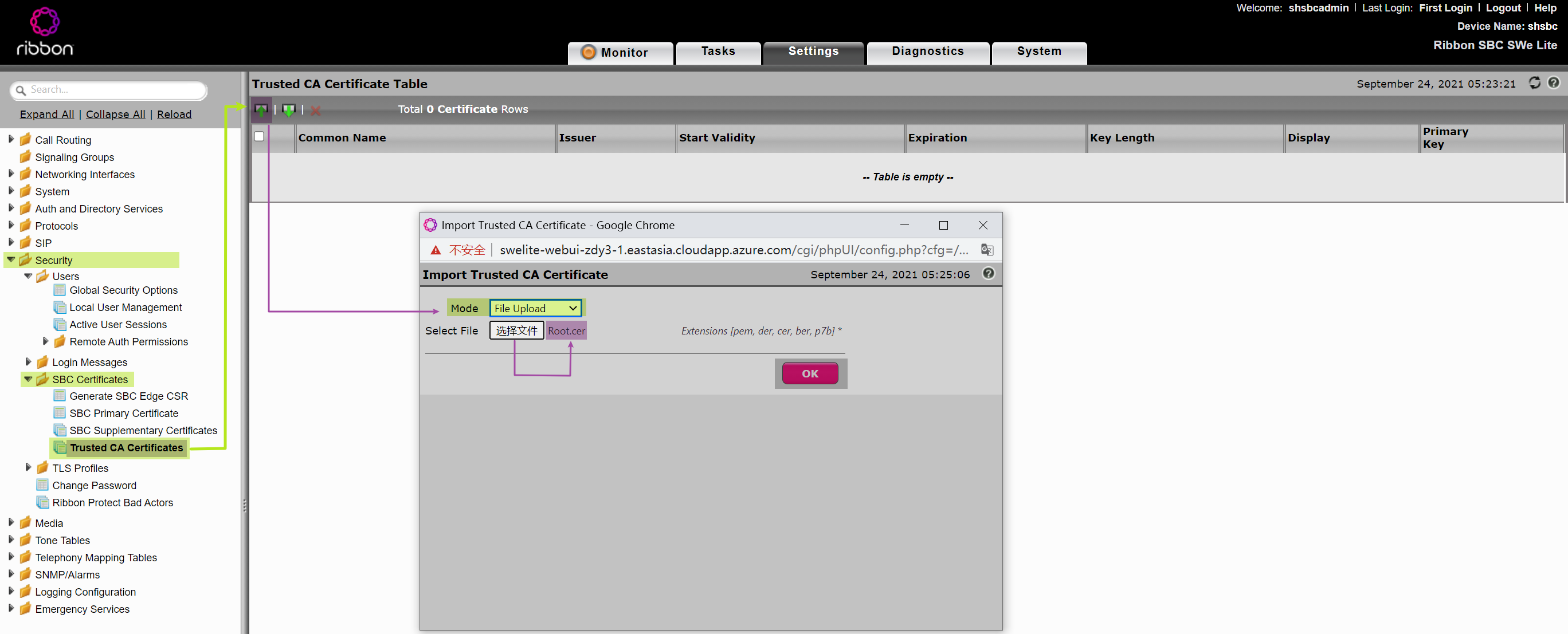Expand the Login Messages node

pos(28,362)
